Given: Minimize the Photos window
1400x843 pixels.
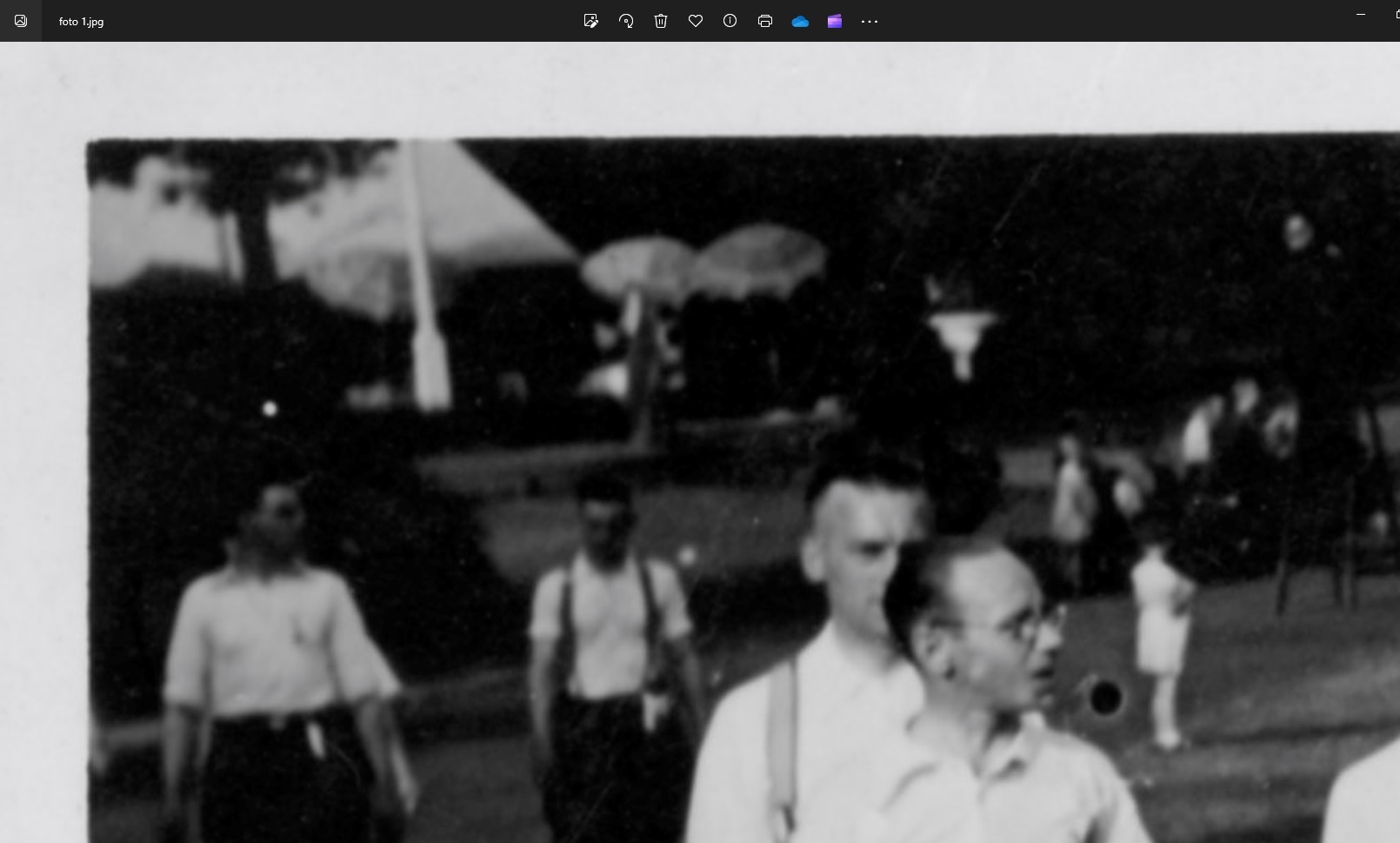Looking at the screenshot, I should coord(1361,15).
